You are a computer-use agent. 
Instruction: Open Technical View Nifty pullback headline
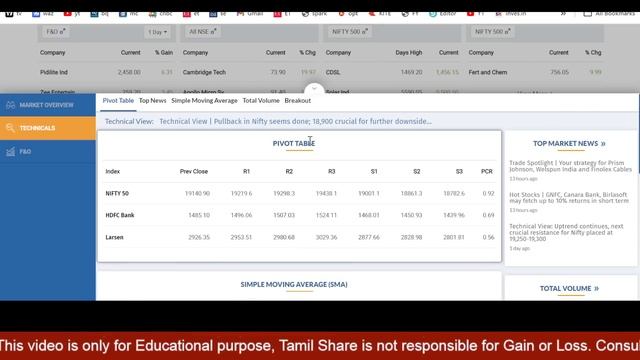296,122
